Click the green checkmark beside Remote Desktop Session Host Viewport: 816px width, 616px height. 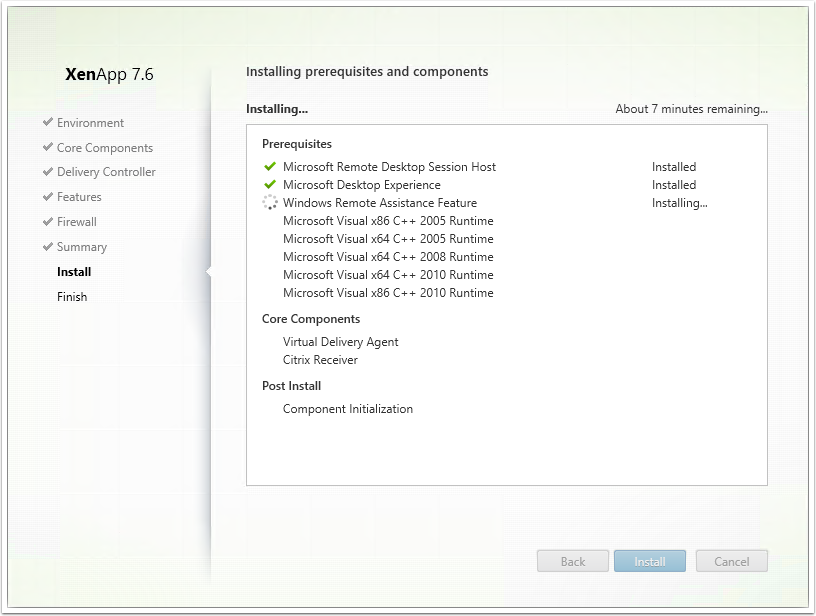click(x=270, y=166)
